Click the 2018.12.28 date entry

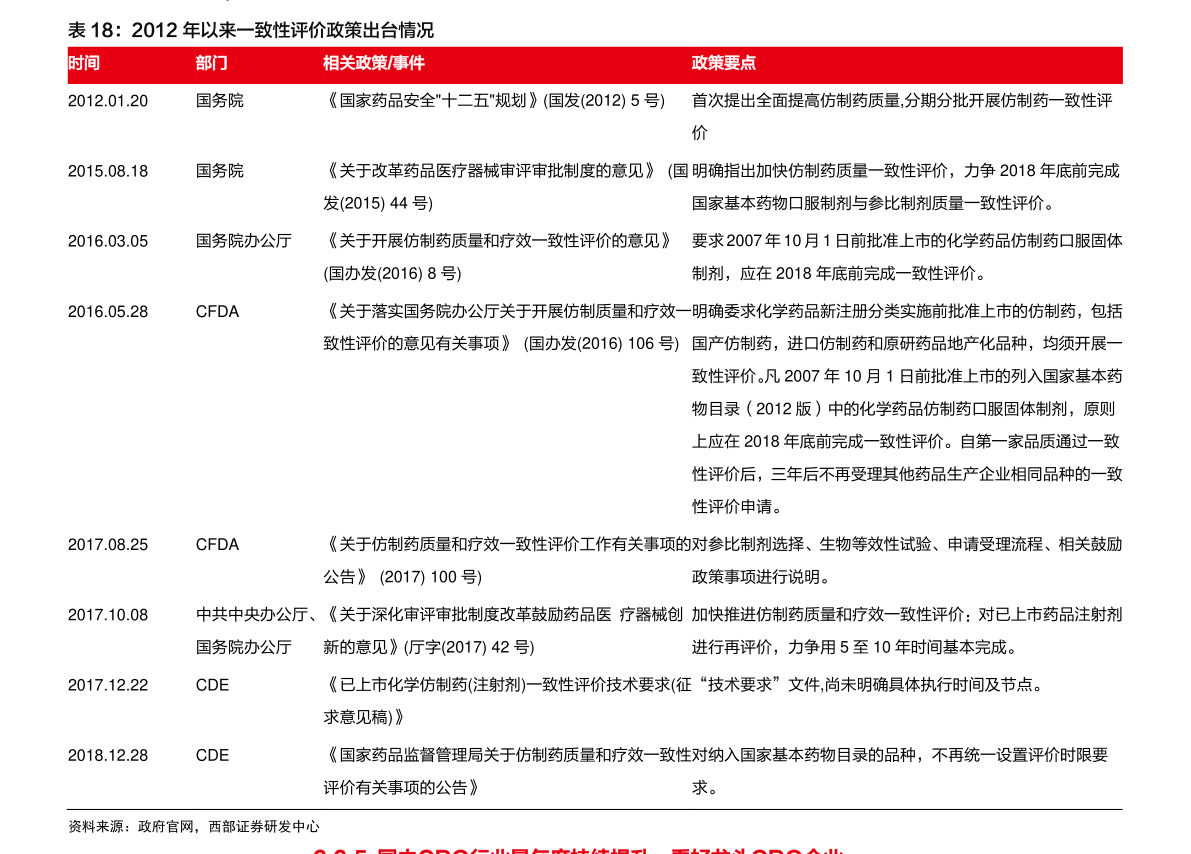[x=108, y=755]
